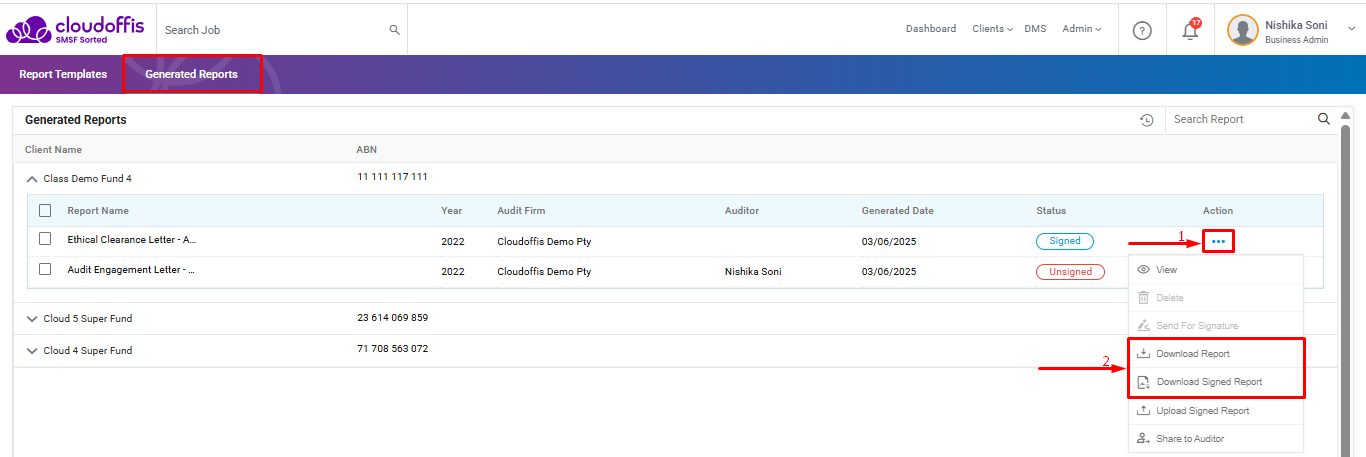1366x457 pixels.
Task: Open the DMS menu item
Action: [x=1035, y=29]
